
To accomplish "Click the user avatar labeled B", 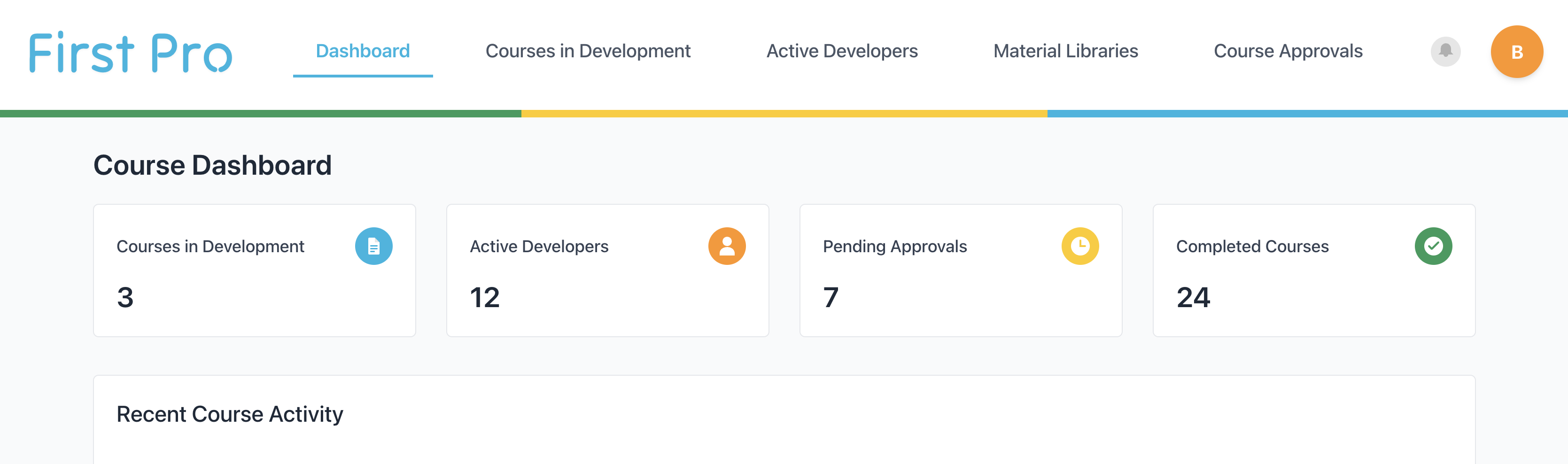I will pos(1517,52).
